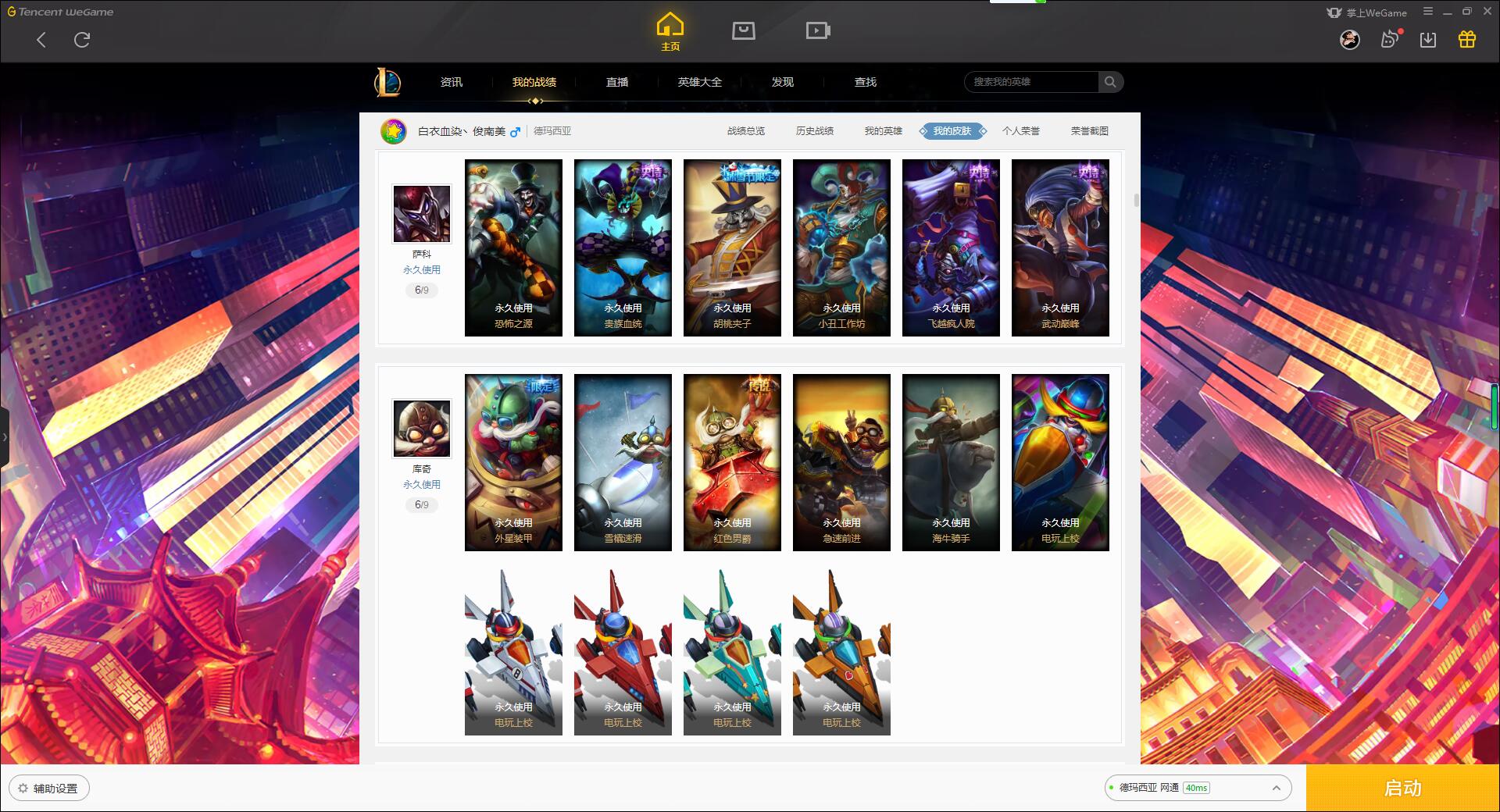Switch to 荣誉截图 sub-tab
This screenshot has height=812, width=1500.
pyautogui.click(x=1090, y=131)
